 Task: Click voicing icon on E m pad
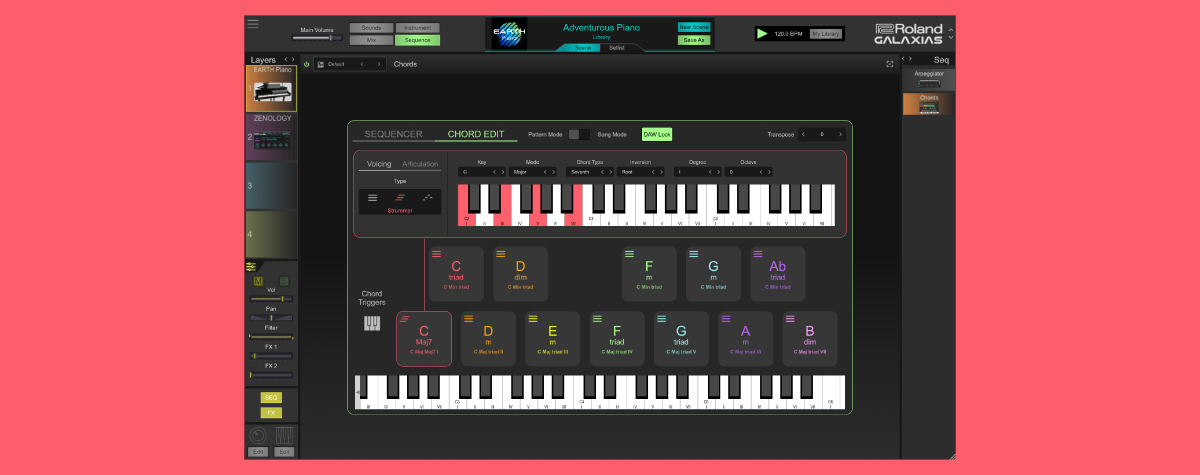click(x=533, y=319)
